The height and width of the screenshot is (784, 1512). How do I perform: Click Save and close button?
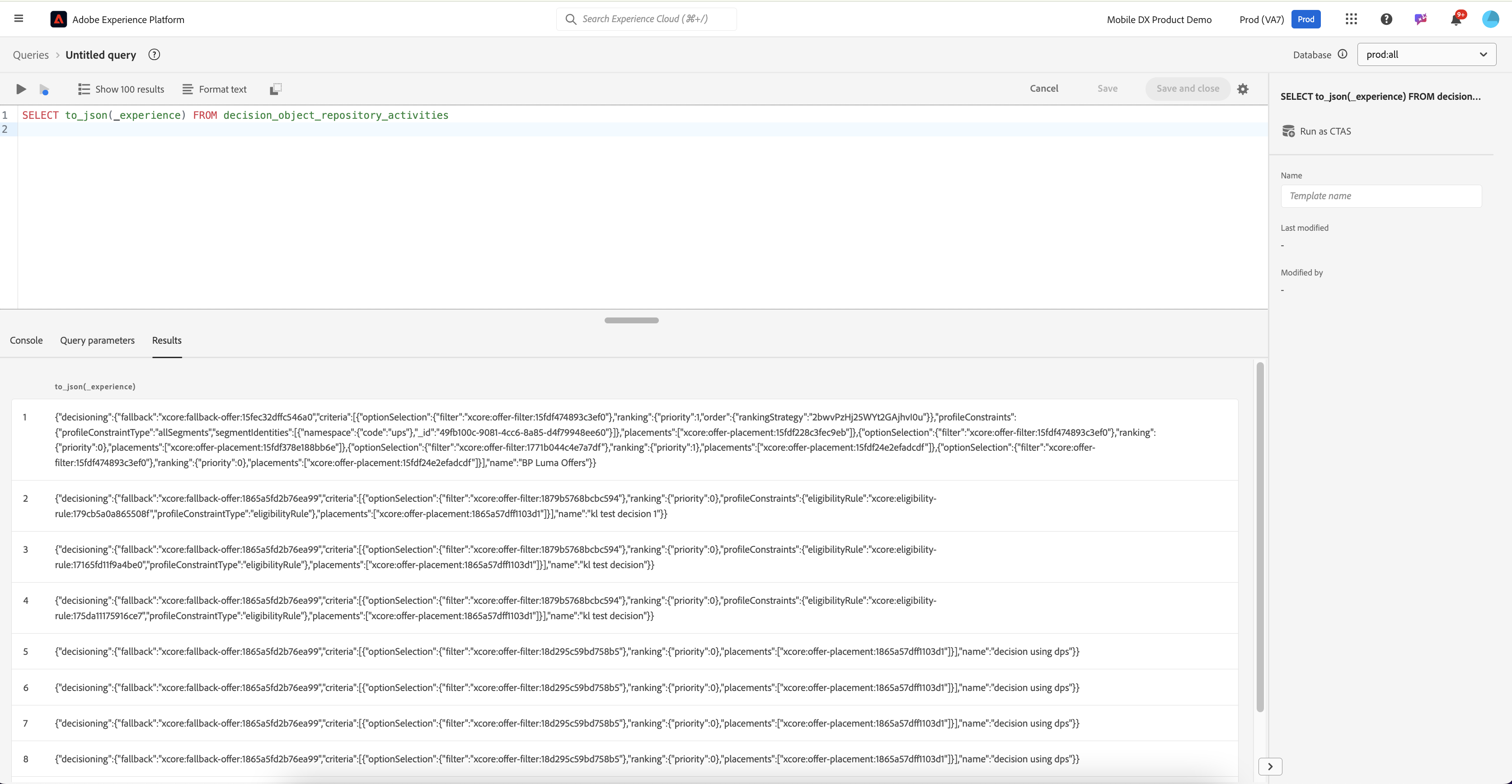click(x=1188, y=89)
